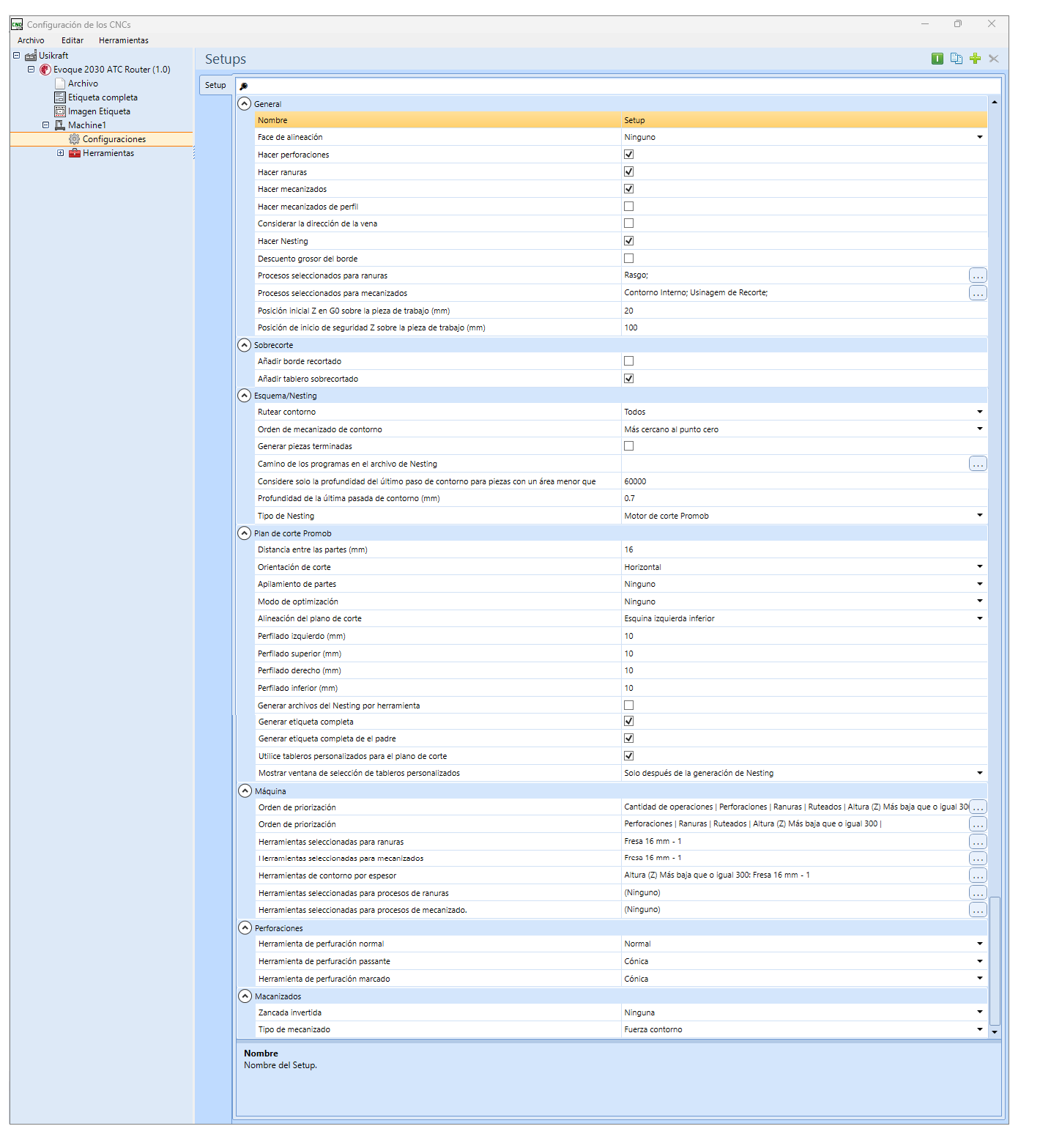The width and height of the screenshot is (1051, 1148).
Task: Collapse the General section
Action: (245, 104)
